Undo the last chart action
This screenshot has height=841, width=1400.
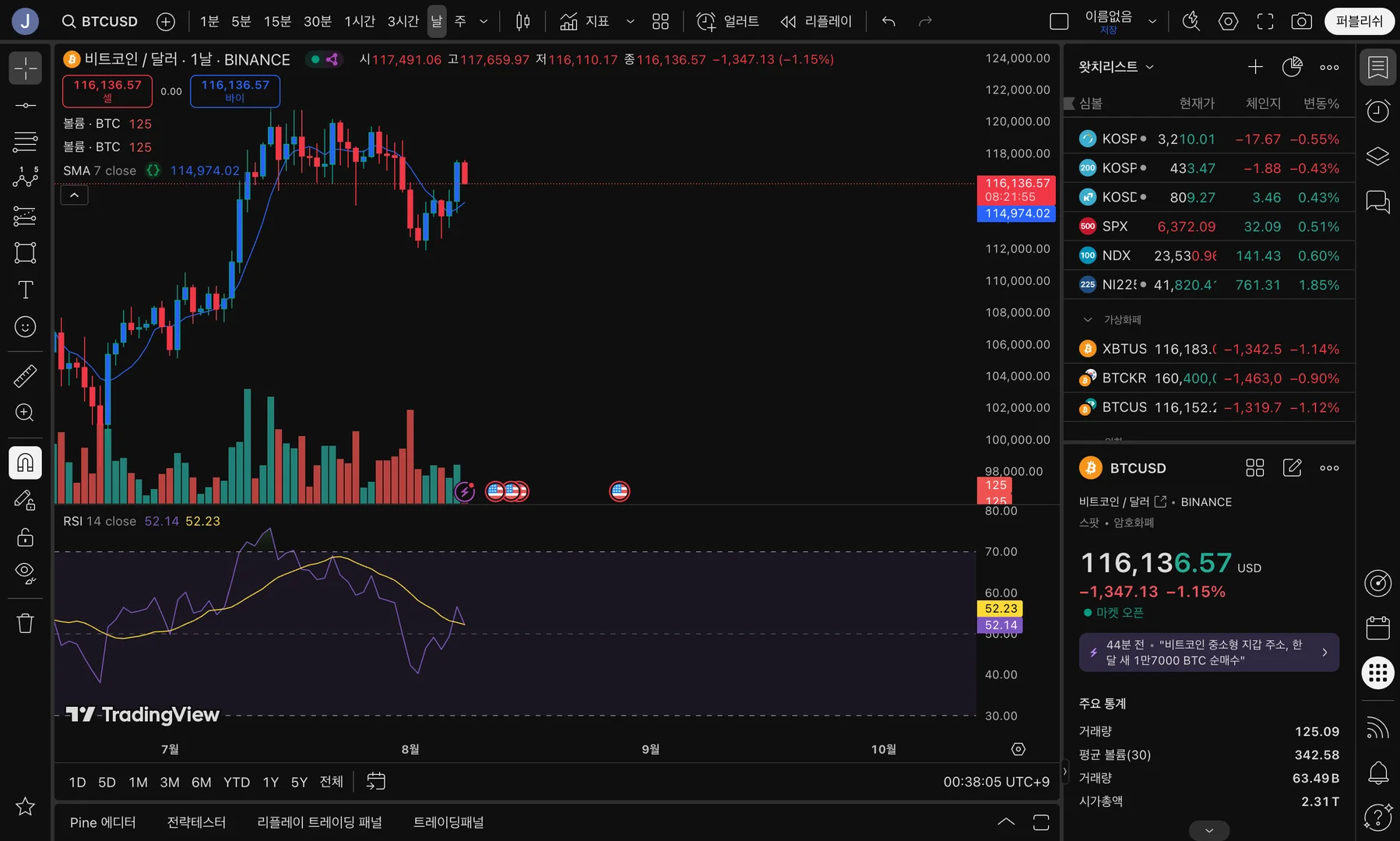pyautogui.click(x=888, y=21)
